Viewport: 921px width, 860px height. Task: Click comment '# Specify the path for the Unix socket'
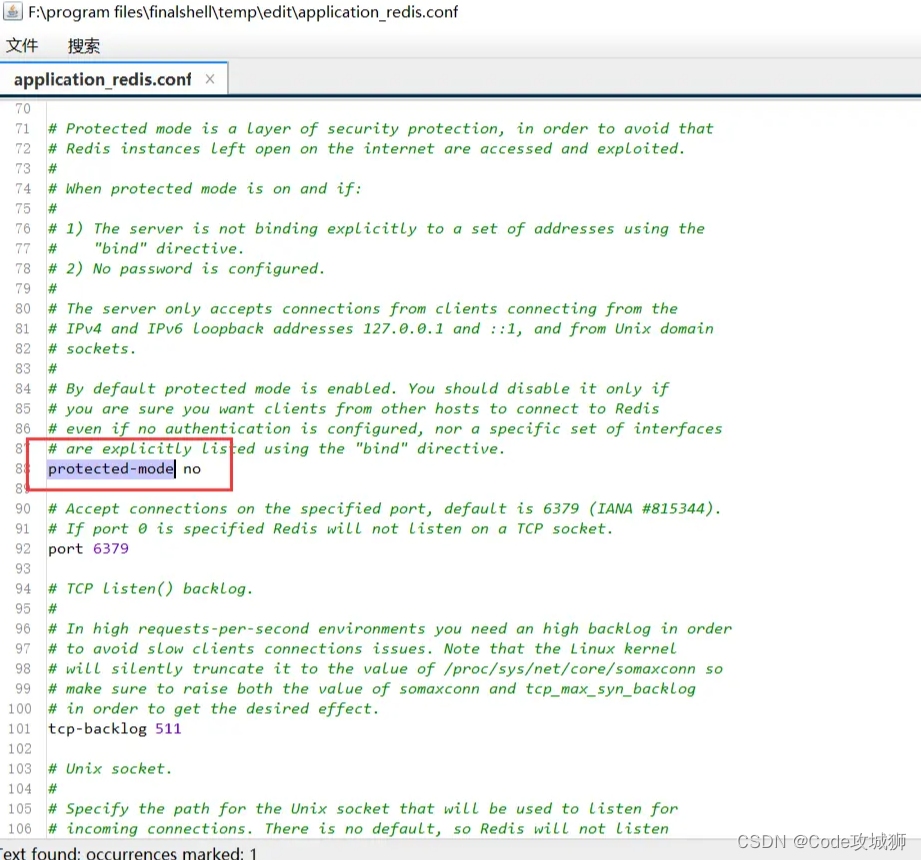363,809
